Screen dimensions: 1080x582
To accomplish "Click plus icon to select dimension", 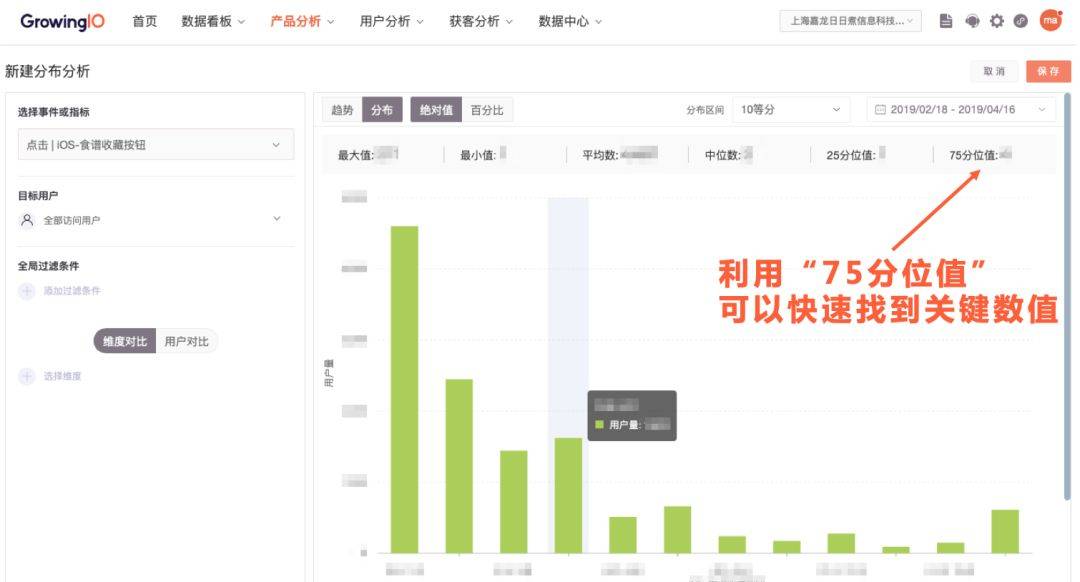I will [x=27, y=376].
